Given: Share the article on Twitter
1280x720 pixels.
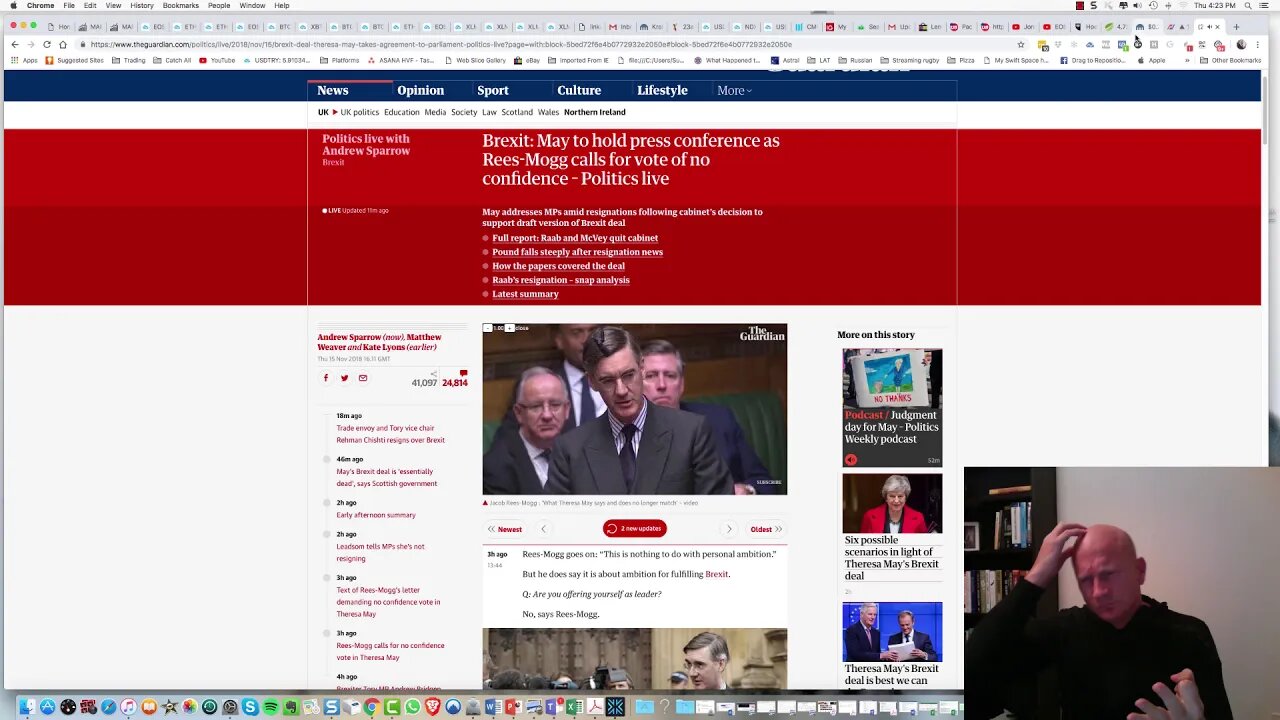Looking at the screenshot, I should coord(344,378).
